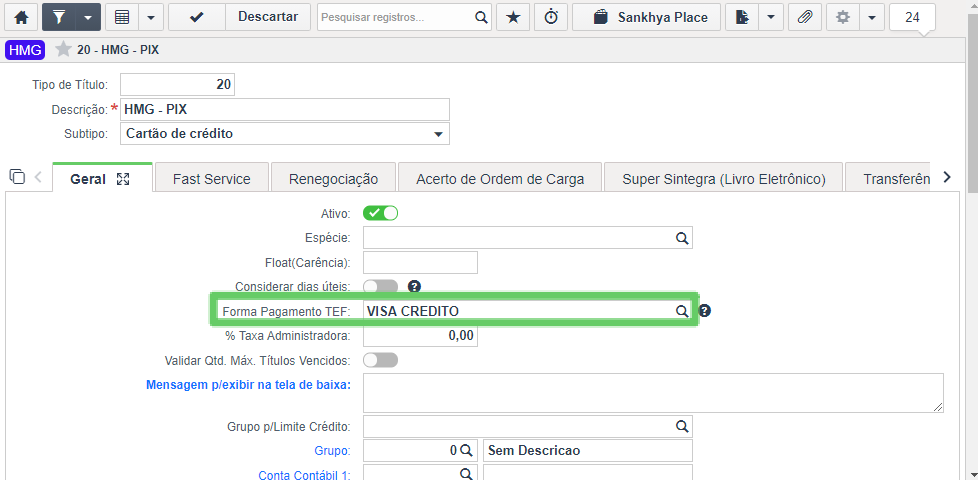The width and height of the screenshot is (978, 480).
Task: Open attachments paperclip icon
Action: tap(805, 17)
